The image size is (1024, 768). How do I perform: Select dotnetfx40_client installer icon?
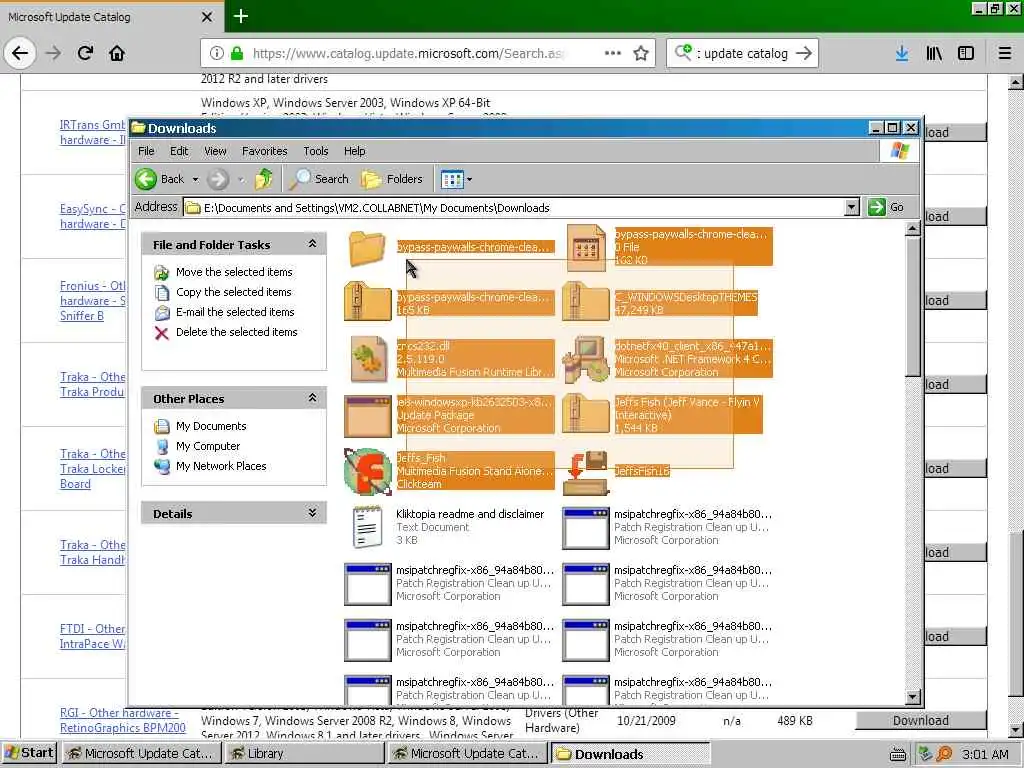(586, 359)
